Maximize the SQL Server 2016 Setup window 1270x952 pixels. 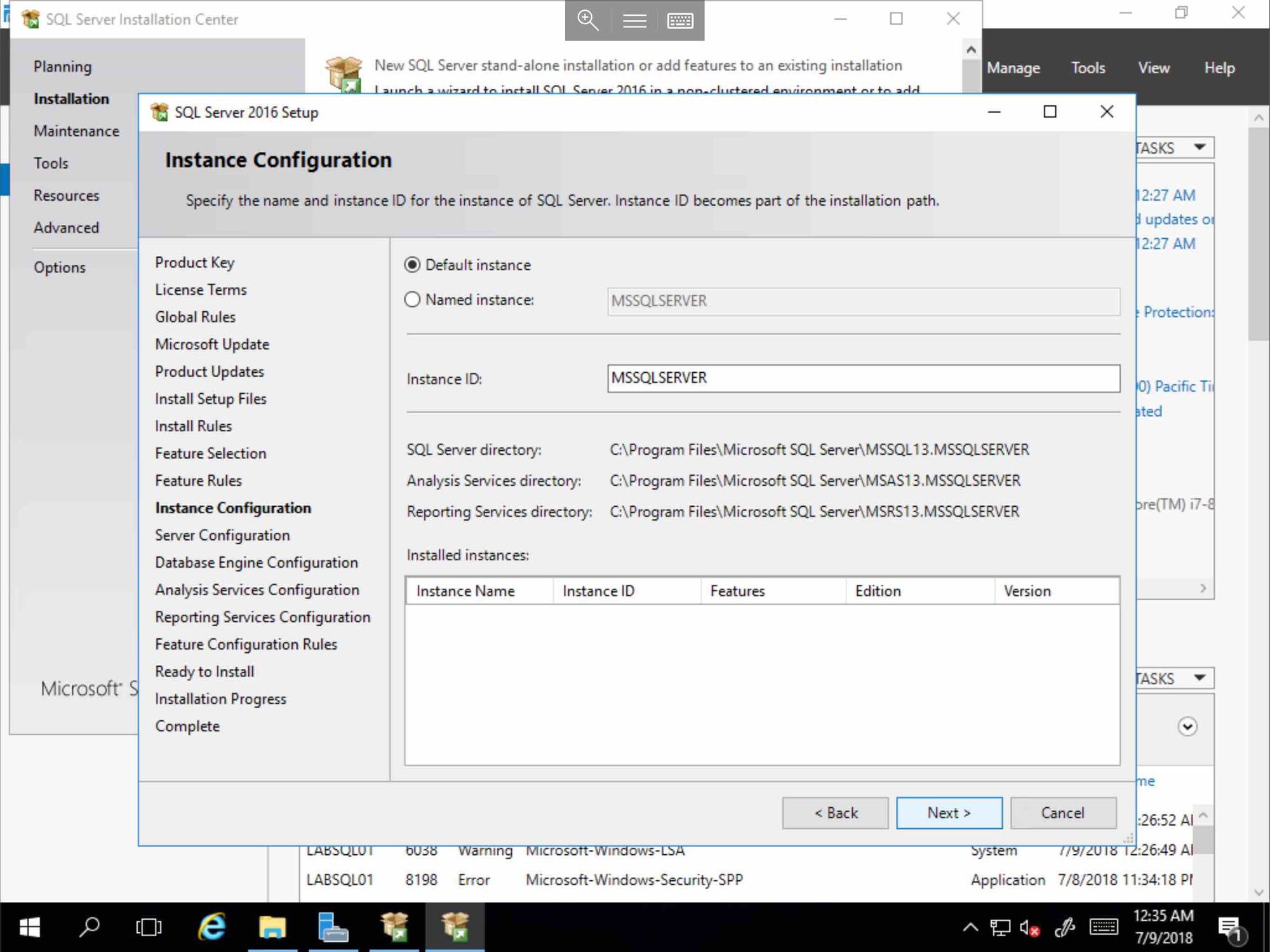coord(1050,112)
